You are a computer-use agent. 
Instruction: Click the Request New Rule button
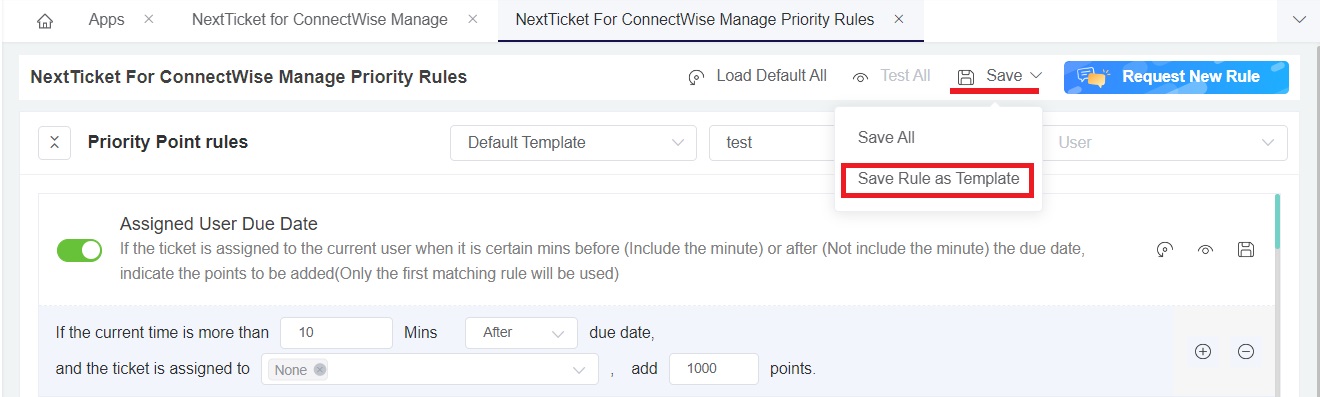[x=1176, y=77]
